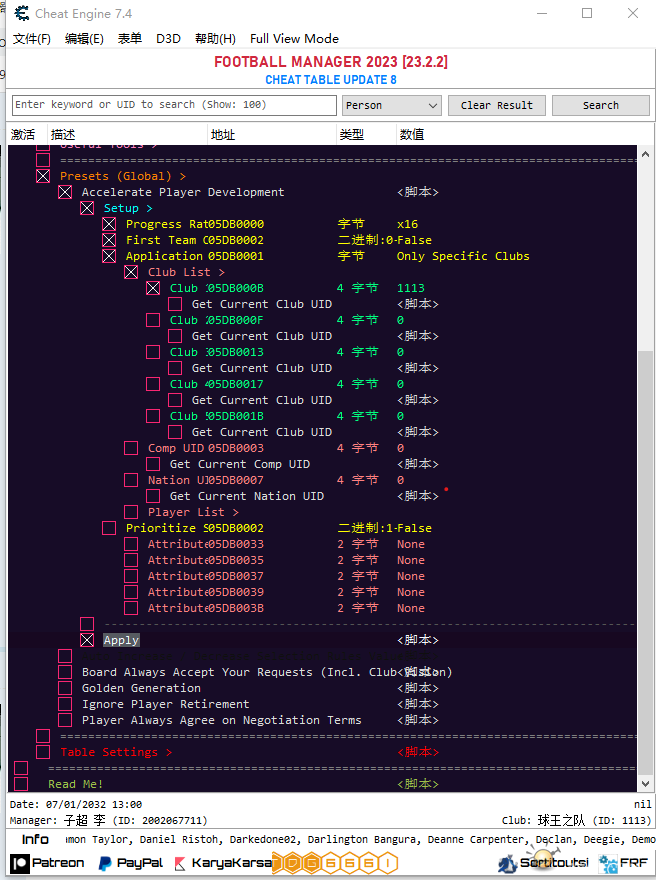Activate Get Current Nation UID script
Image resolution: width=656 pixels, height=880 pixels.
tap(153, 496)
